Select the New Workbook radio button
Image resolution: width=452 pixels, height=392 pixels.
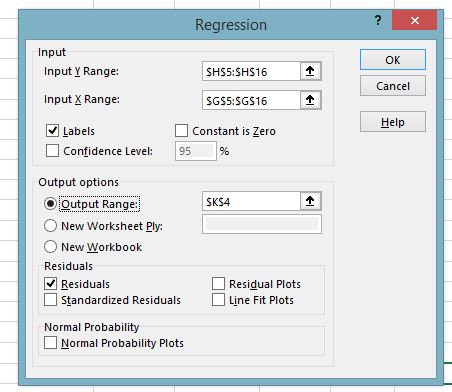50,247
